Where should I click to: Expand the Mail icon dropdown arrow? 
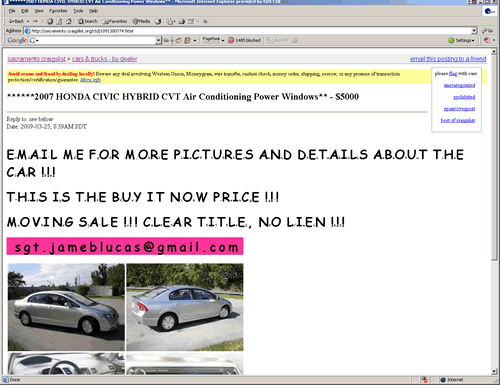coord(175,22)
